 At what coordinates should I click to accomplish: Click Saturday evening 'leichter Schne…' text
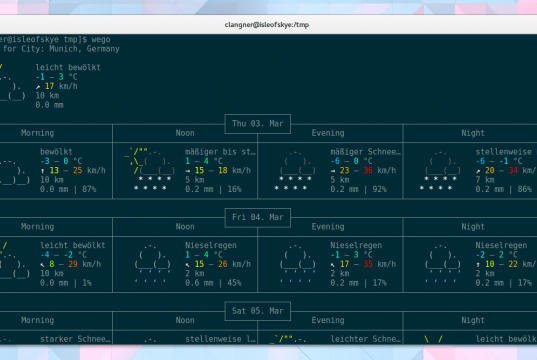point(365,339)
